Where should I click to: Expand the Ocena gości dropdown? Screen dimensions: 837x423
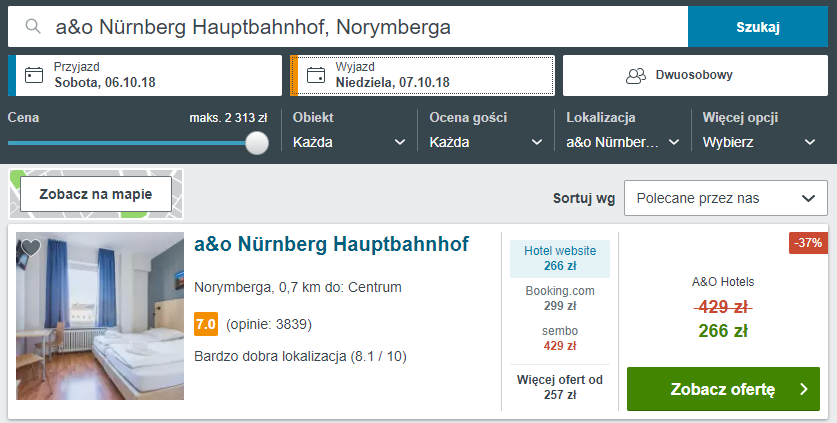coord(485,142)
